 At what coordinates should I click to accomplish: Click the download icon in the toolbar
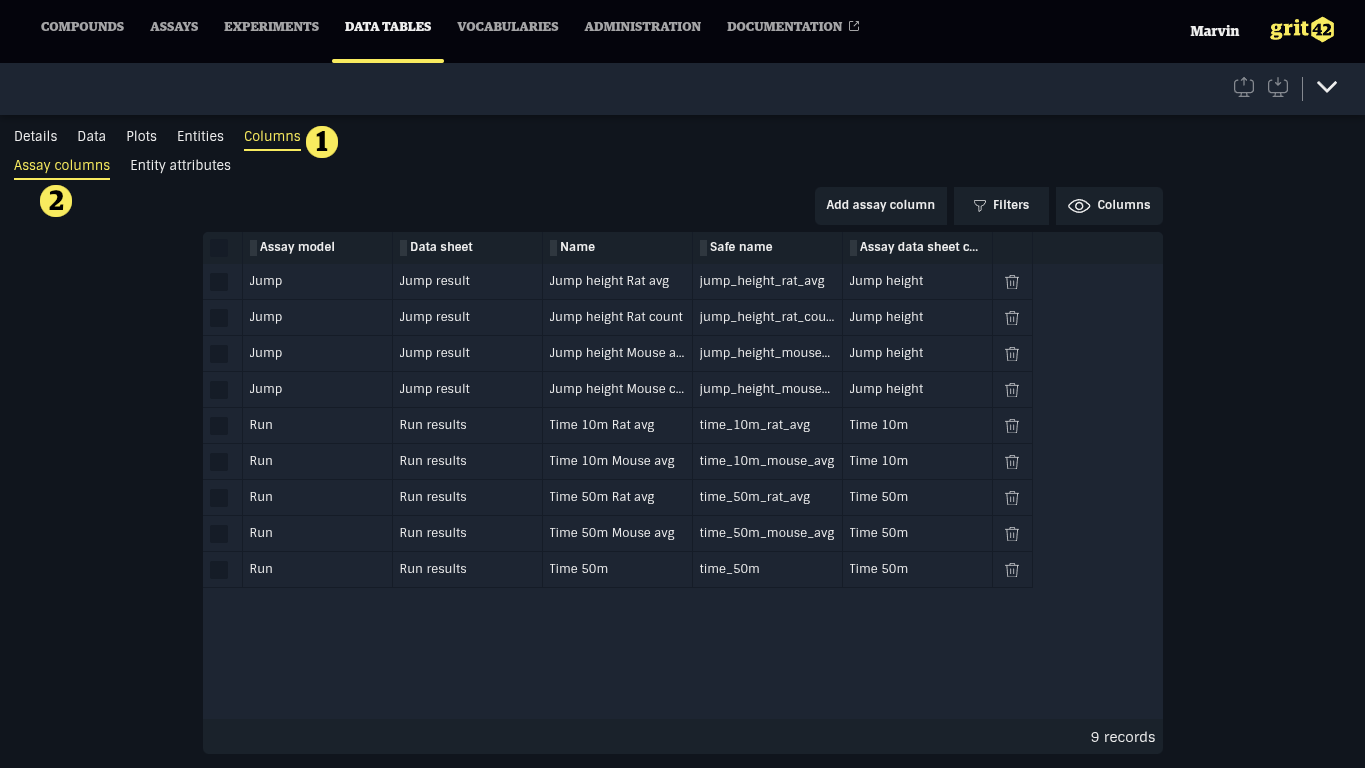[1277, 87]
